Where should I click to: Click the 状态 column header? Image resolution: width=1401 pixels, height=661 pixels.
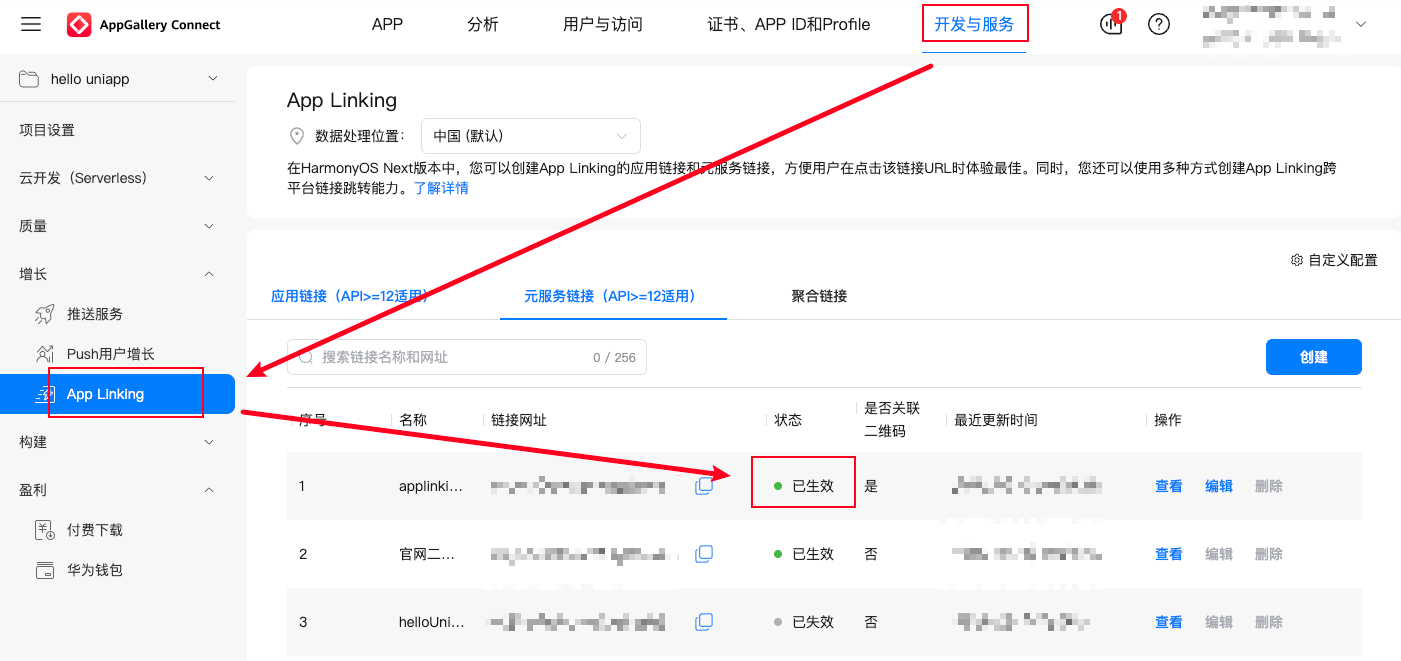tap(788, 420)
